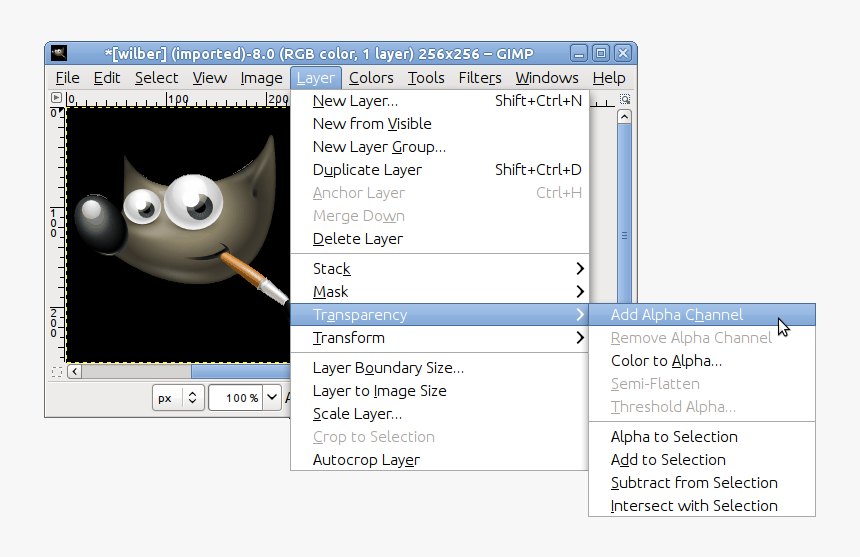Open the Help menu
Image resolution: width=860 pixels, height=557 pixels.
click(x=609, y=78)
